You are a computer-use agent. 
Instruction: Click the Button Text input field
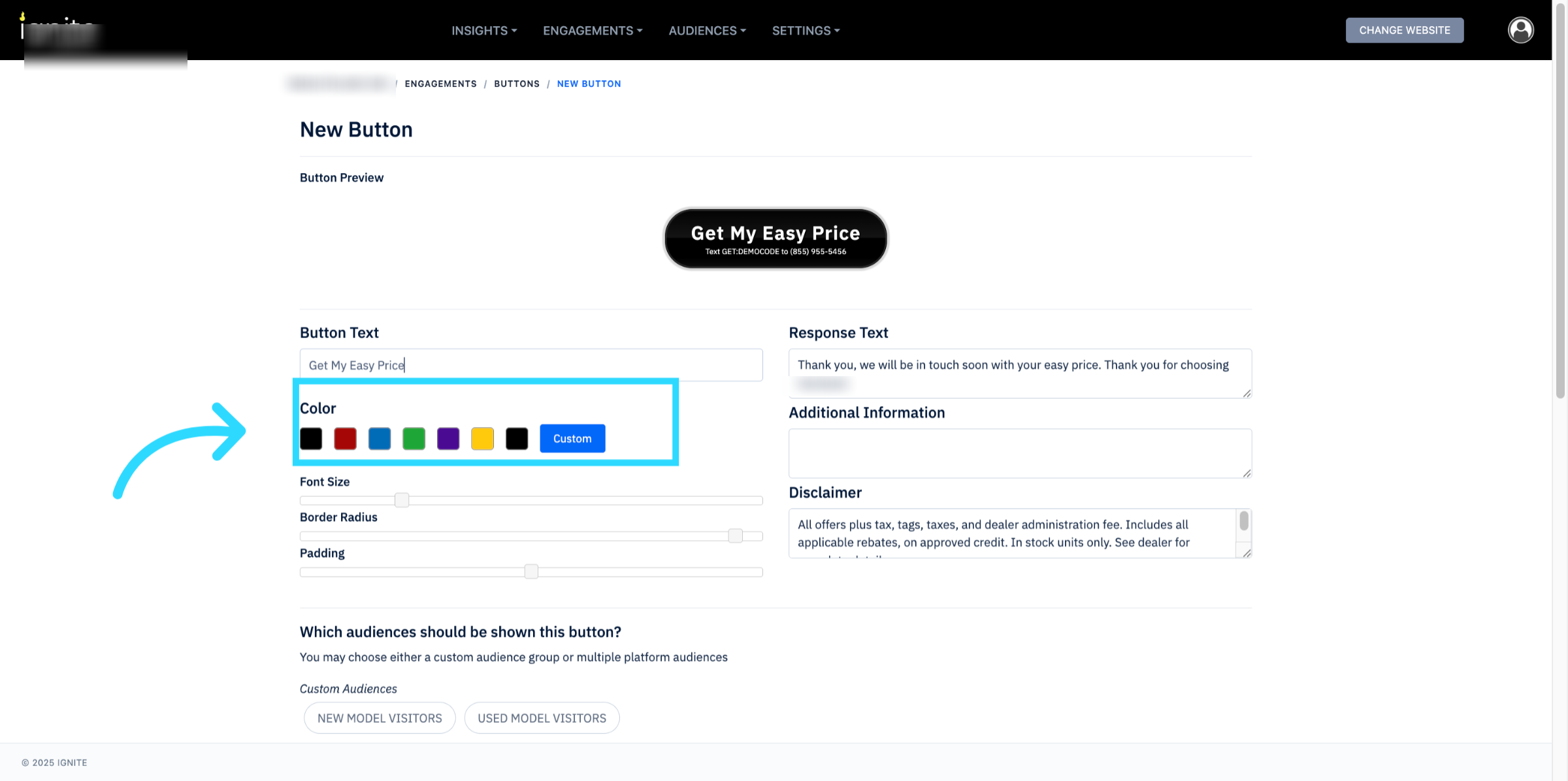(531, 365)
